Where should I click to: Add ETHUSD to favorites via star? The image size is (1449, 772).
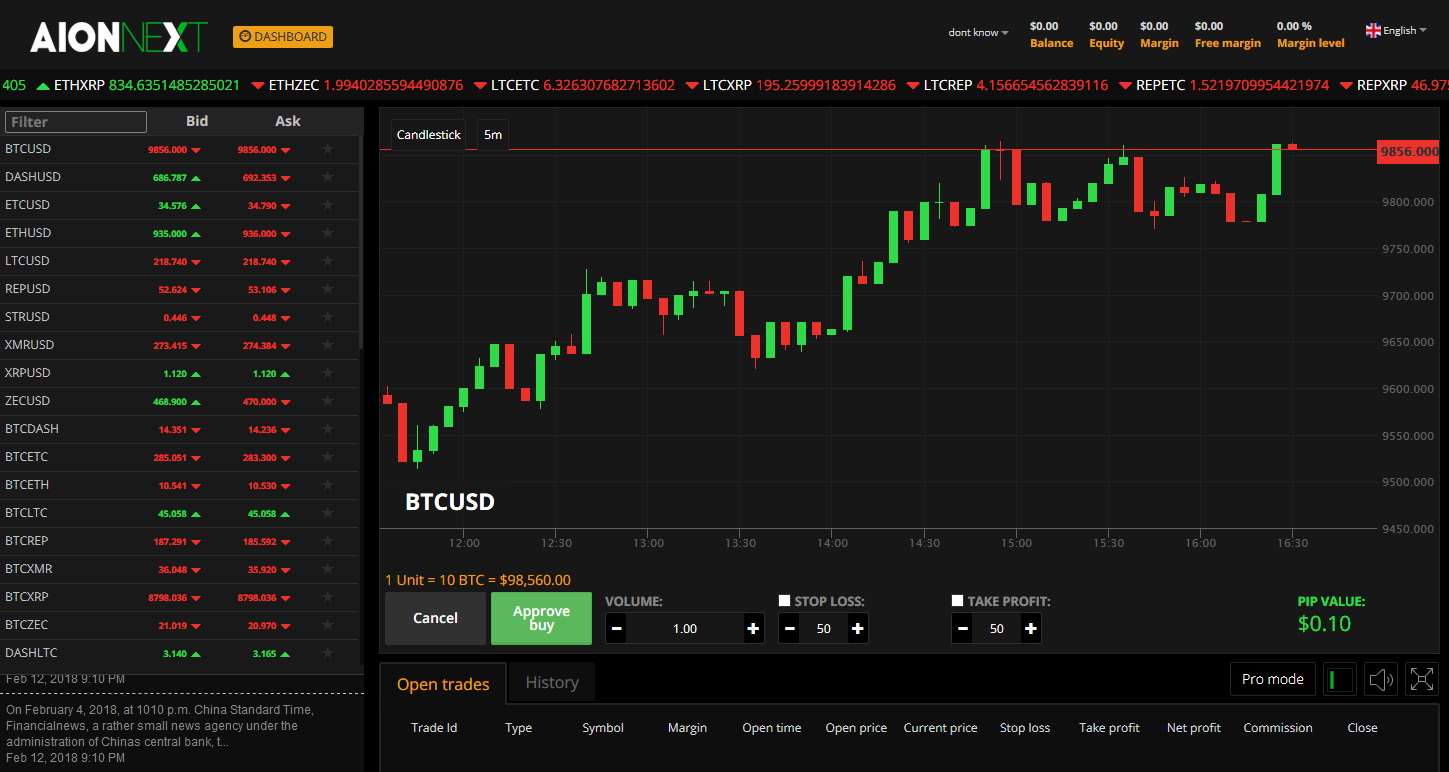pyautogui.click(x=327, y=233)
